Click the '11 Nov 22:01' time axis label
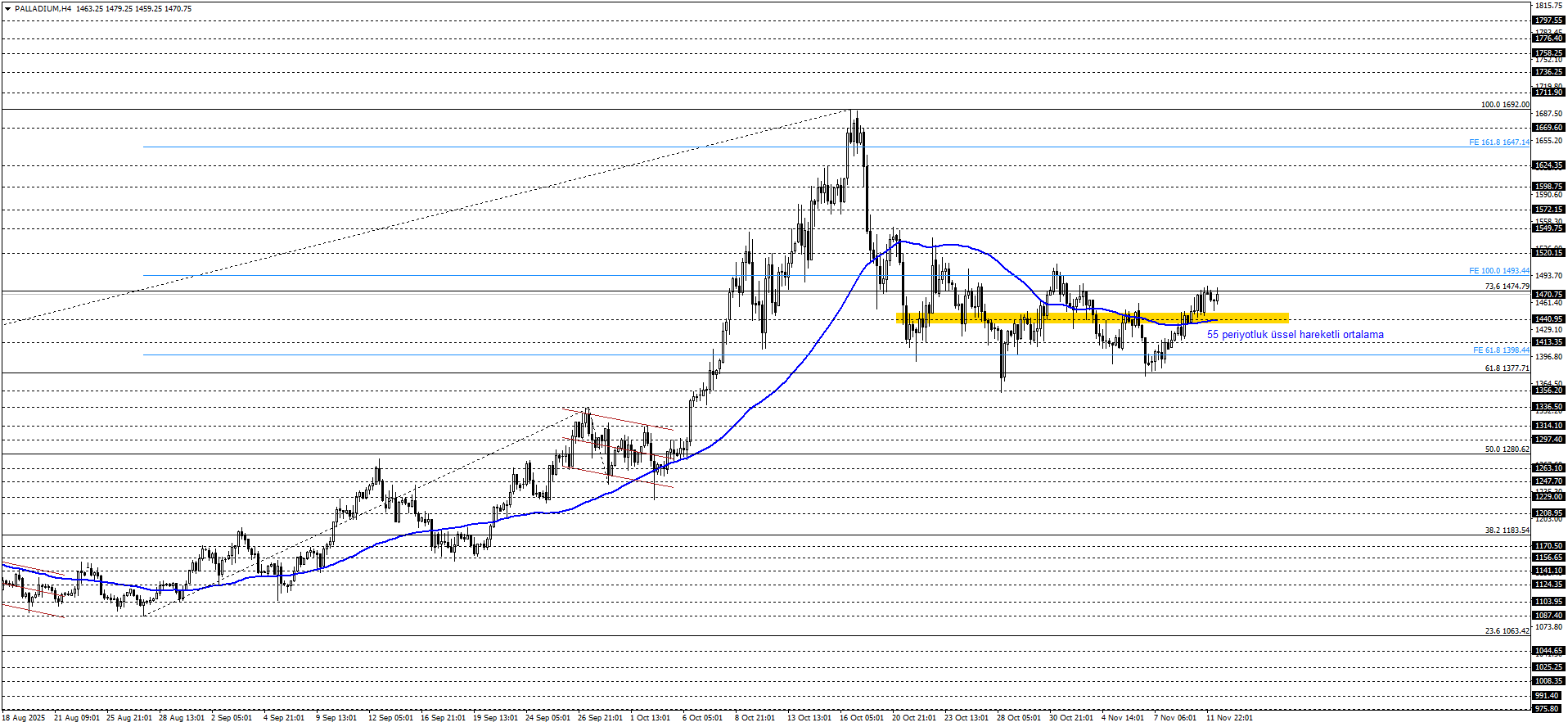1568x727 pixels. pyautogui.click(x=1228, y=718)
